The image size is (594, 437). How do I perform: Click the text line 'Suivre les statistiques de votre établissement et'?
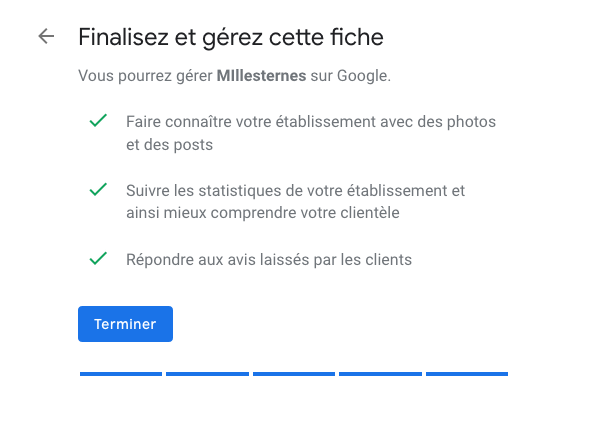pyautogui.click(x=295, y=190)
